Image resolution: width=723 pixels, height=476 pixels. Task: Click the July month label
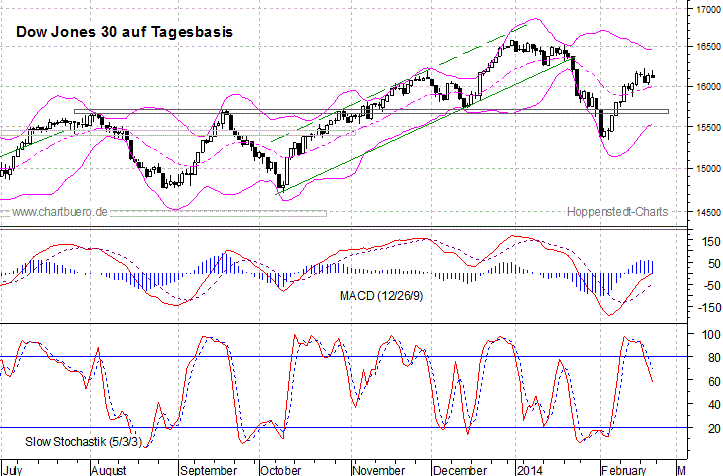coord(12,470)
